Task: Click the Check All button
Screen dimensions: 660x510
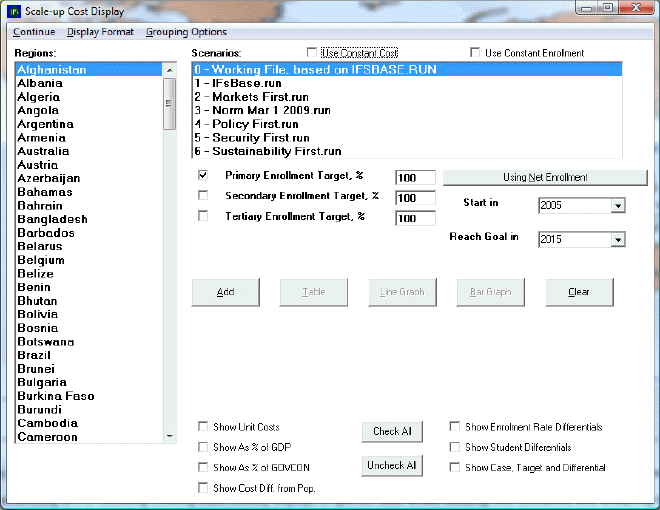Action: [392, 432]
